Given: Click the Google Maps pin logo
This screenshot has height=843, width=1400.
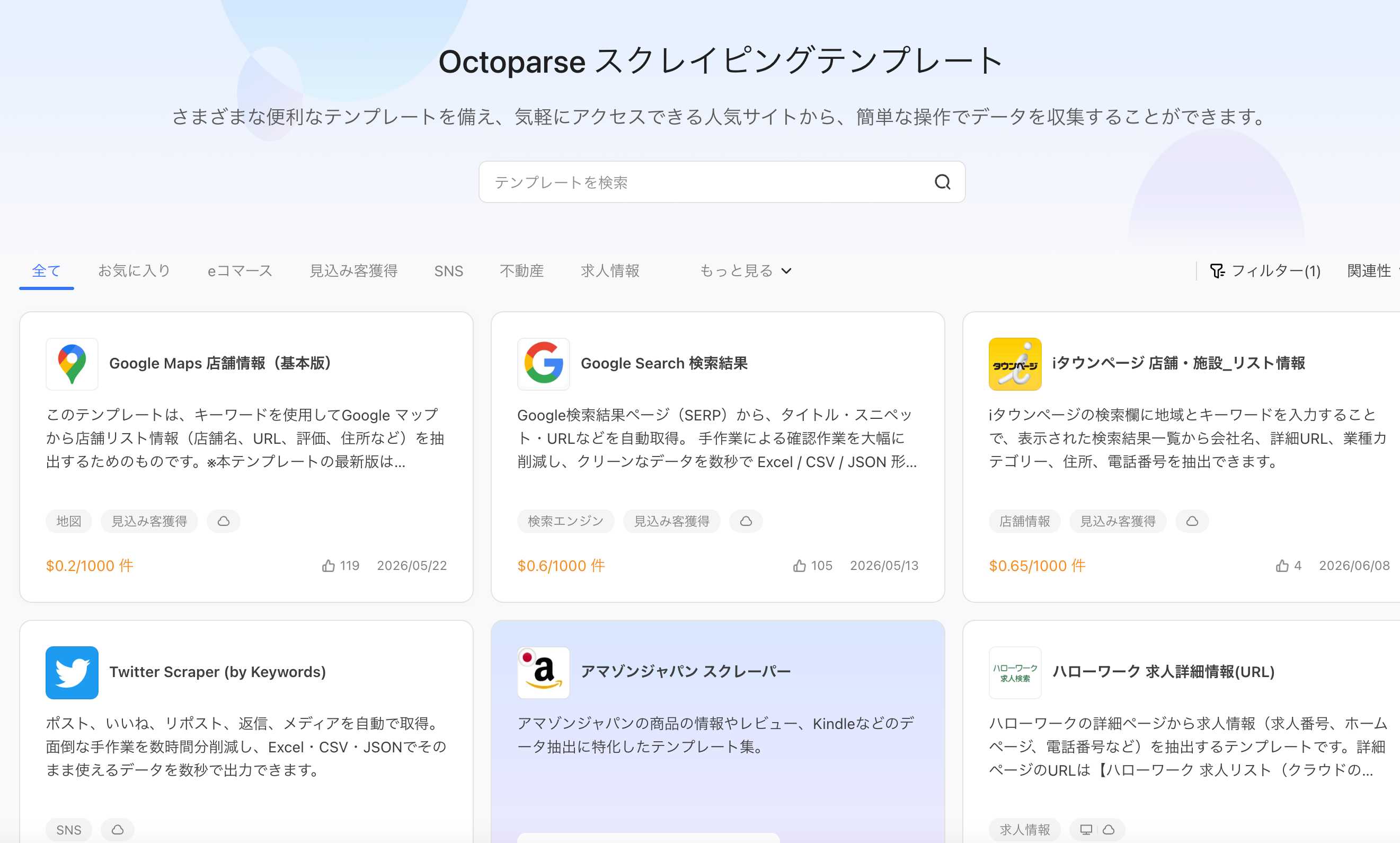Looking at the screenshot, I should [x=72, y=364].
